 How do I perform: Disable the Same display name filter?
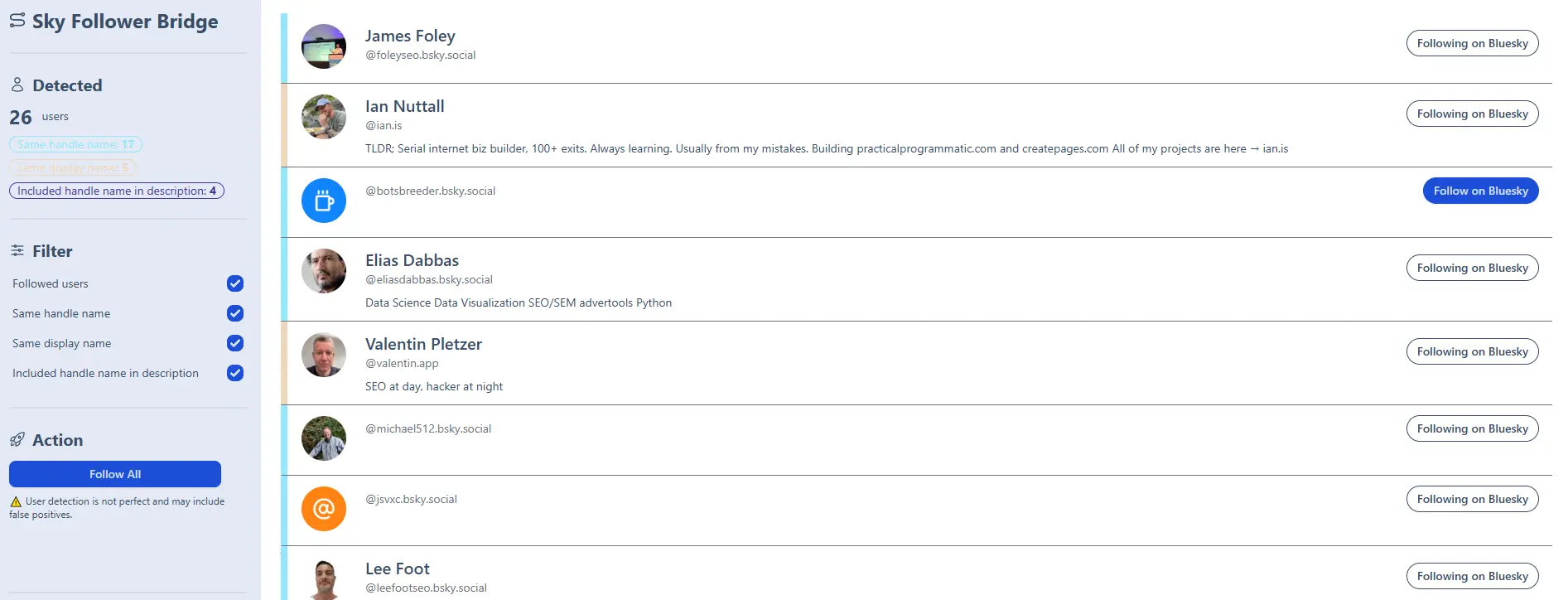point(235,343)
